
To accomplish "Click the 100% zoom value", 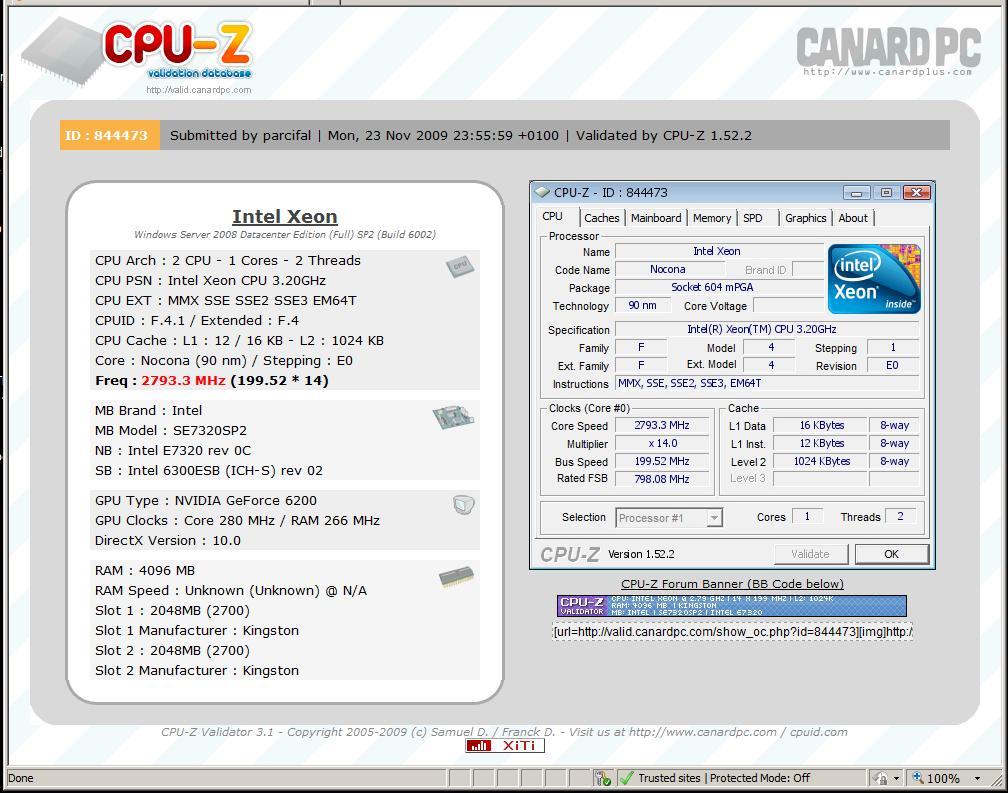I will 942,778.
